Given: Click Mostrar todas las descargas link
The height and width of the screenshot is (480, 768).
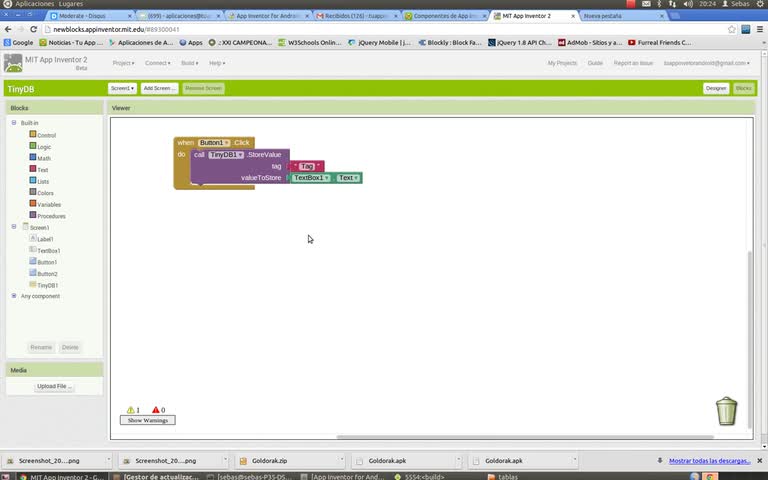Looking at the screenshot, I should (709, 460).
